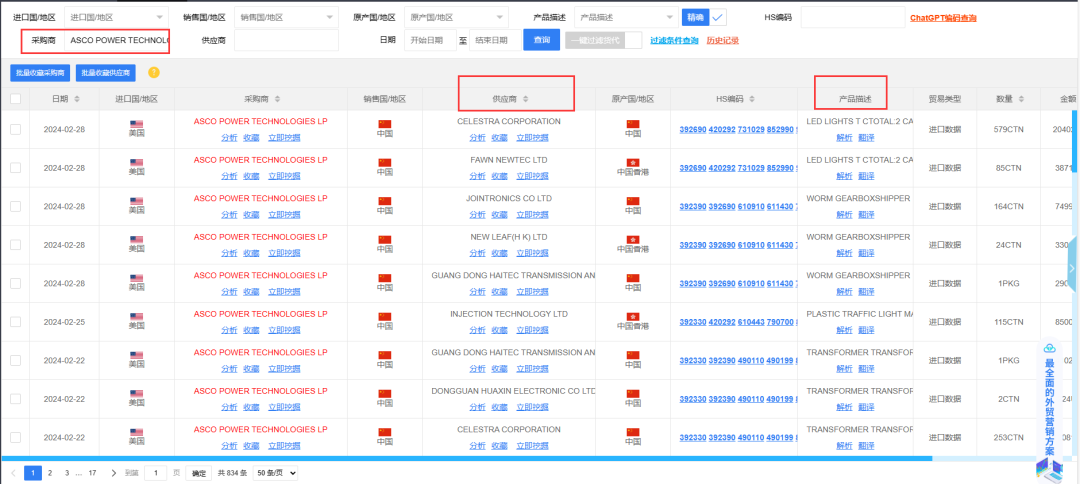This screenshot has height=484, width=1080.
Task: Click date cell 2024-02-25
Action: (64, 322)
